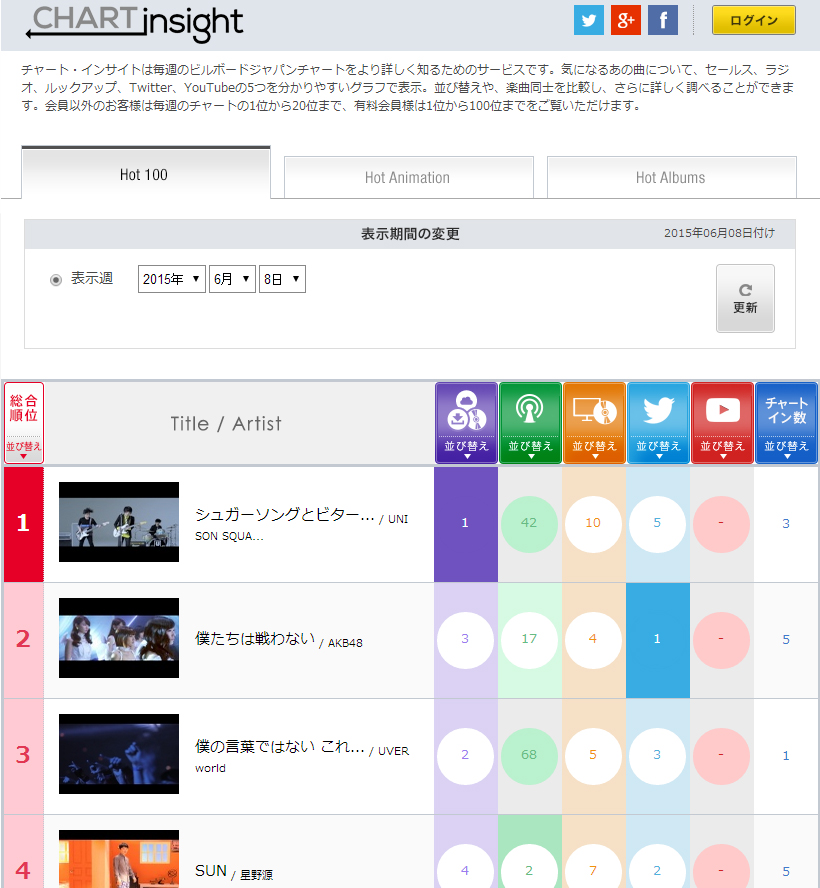Sort by 総合順位 overall rank
This screenshot has height=888, width=820.
click(24, 423)
